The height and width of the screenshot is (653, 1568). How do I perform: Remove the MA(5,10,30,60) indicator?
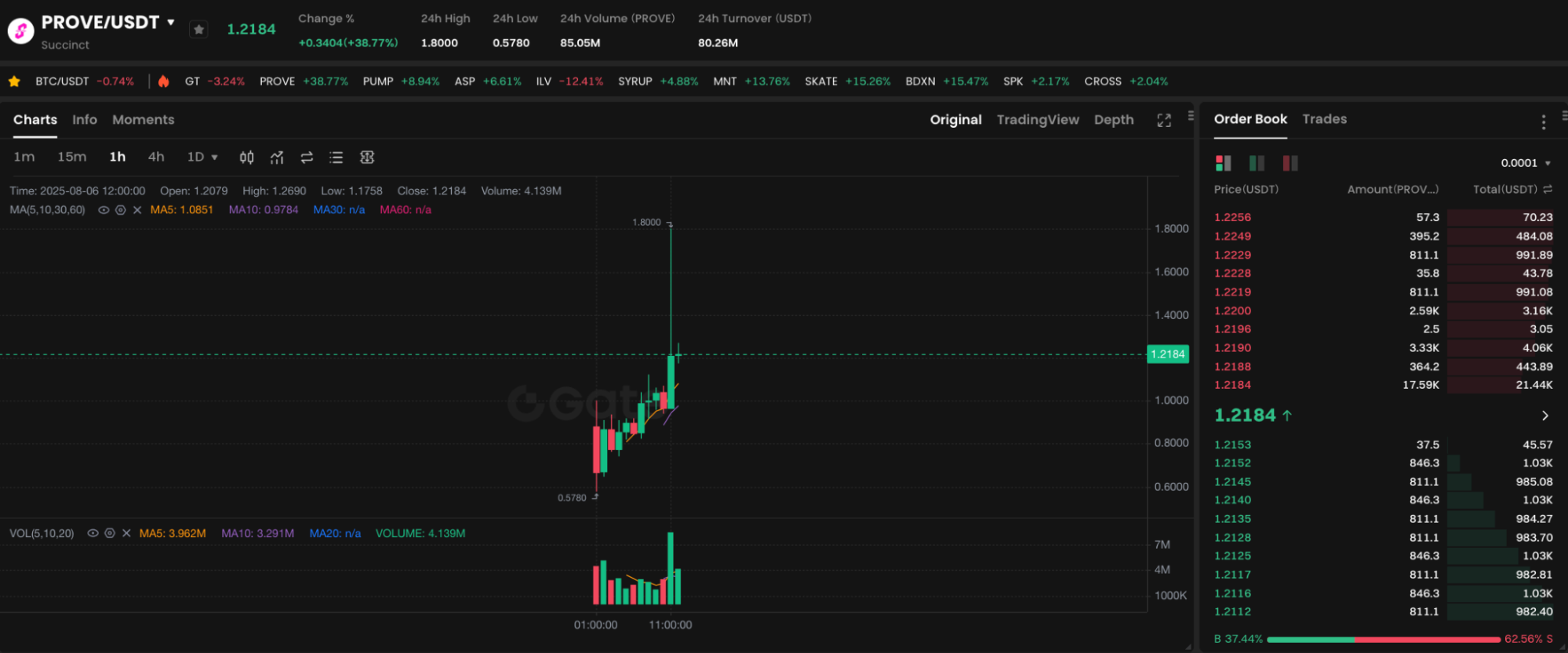(137, 210)
